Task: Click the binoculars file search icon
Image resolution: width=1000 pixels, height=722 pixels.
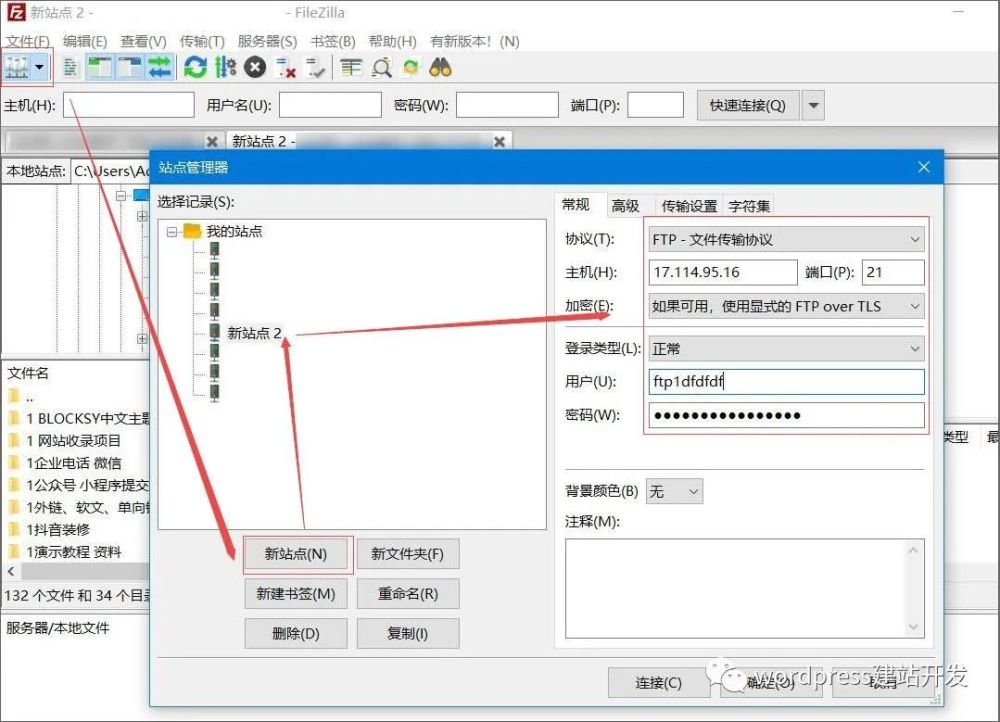Action: (x=440, y=67)
